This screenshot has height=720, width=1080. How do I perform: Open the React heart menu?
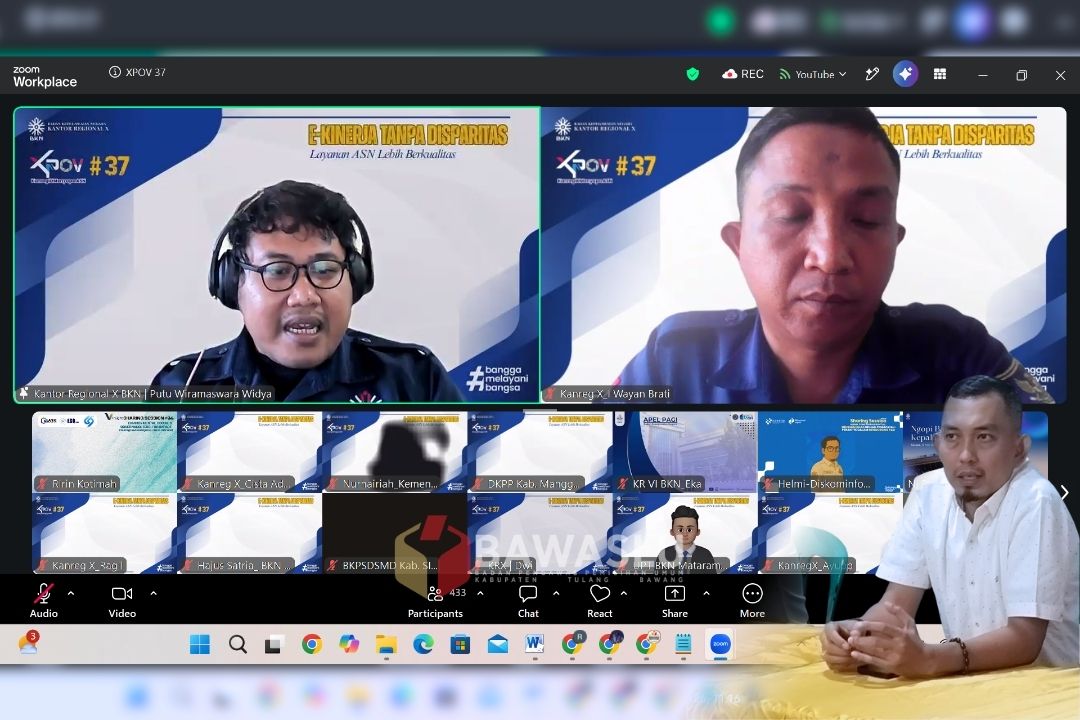(600, 600)
